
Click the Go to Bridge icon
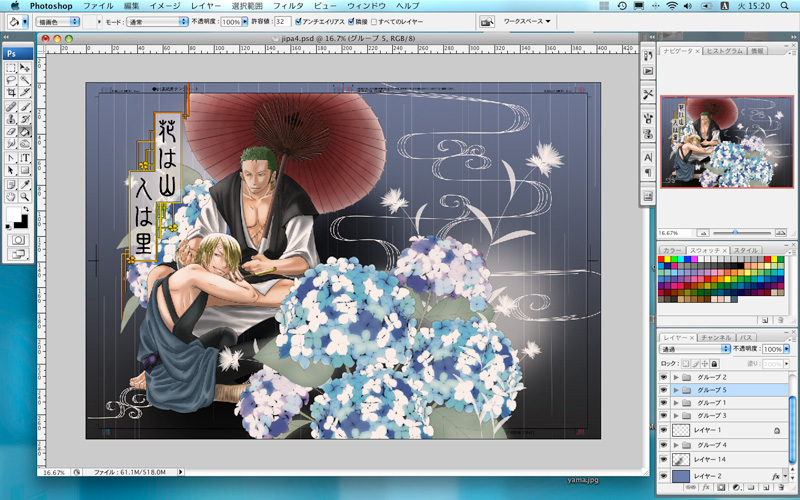coord(487,21)
